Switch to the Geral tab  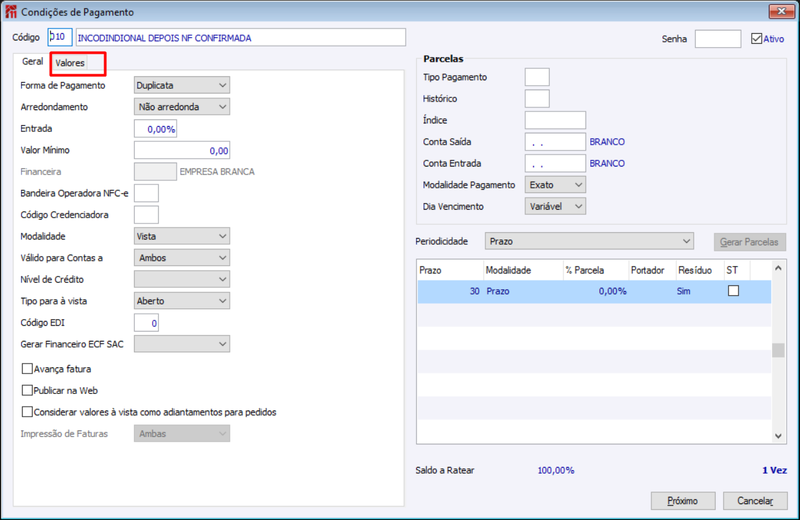pyautogui.click(x=32, y=61)
